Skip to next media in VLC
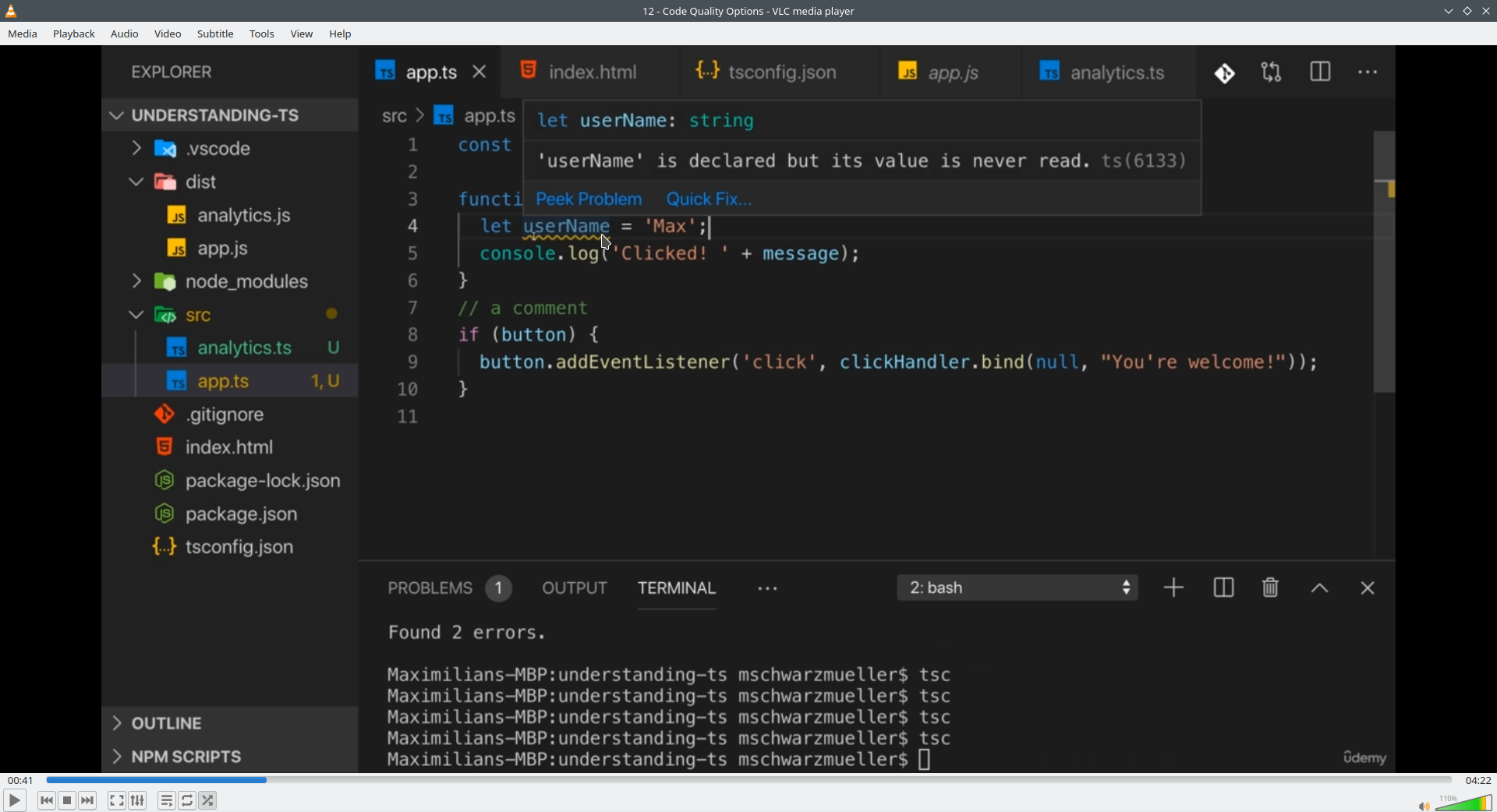The height and width of the screenshot is (812, 1497). pos(88,800)
